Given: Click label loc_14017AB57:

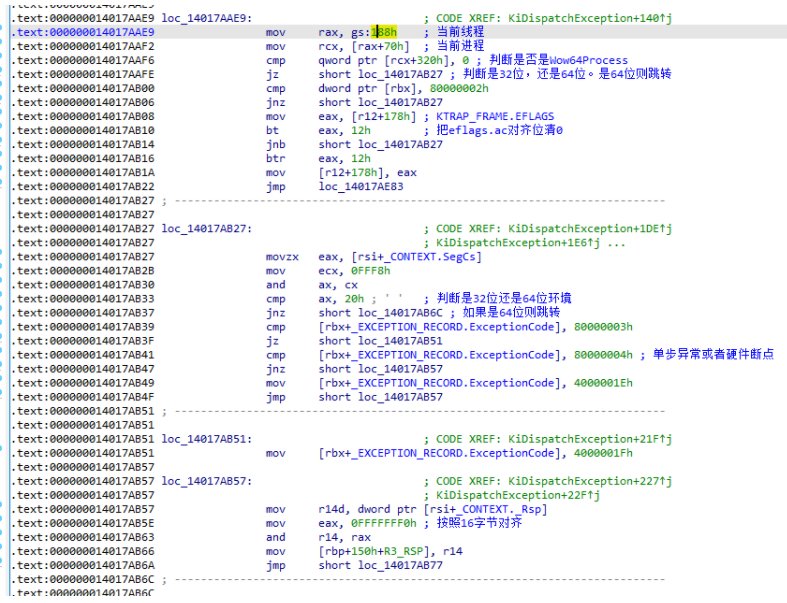Looking at the screenshot, I should point(207,481).
